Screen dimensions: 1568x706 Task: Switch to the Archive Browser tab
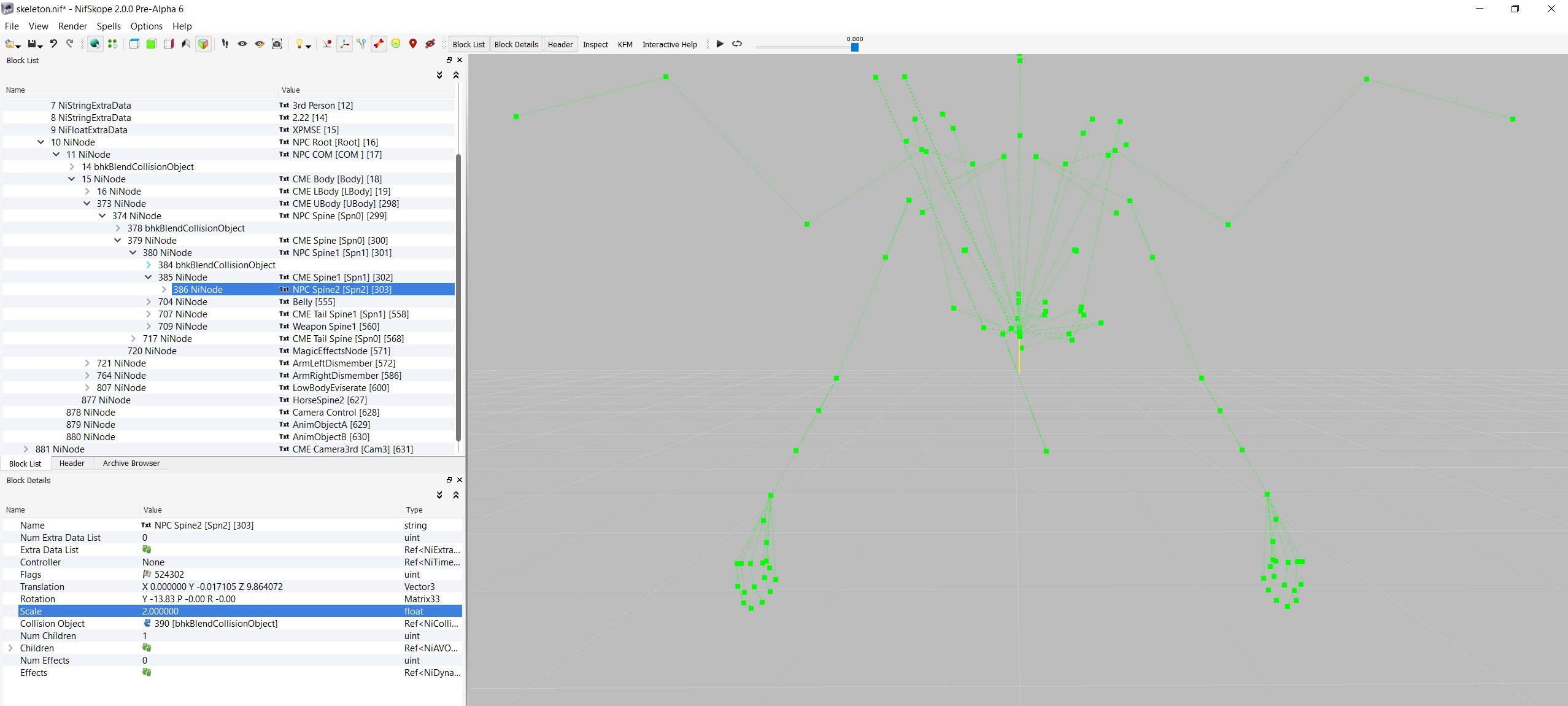[131, 464]
